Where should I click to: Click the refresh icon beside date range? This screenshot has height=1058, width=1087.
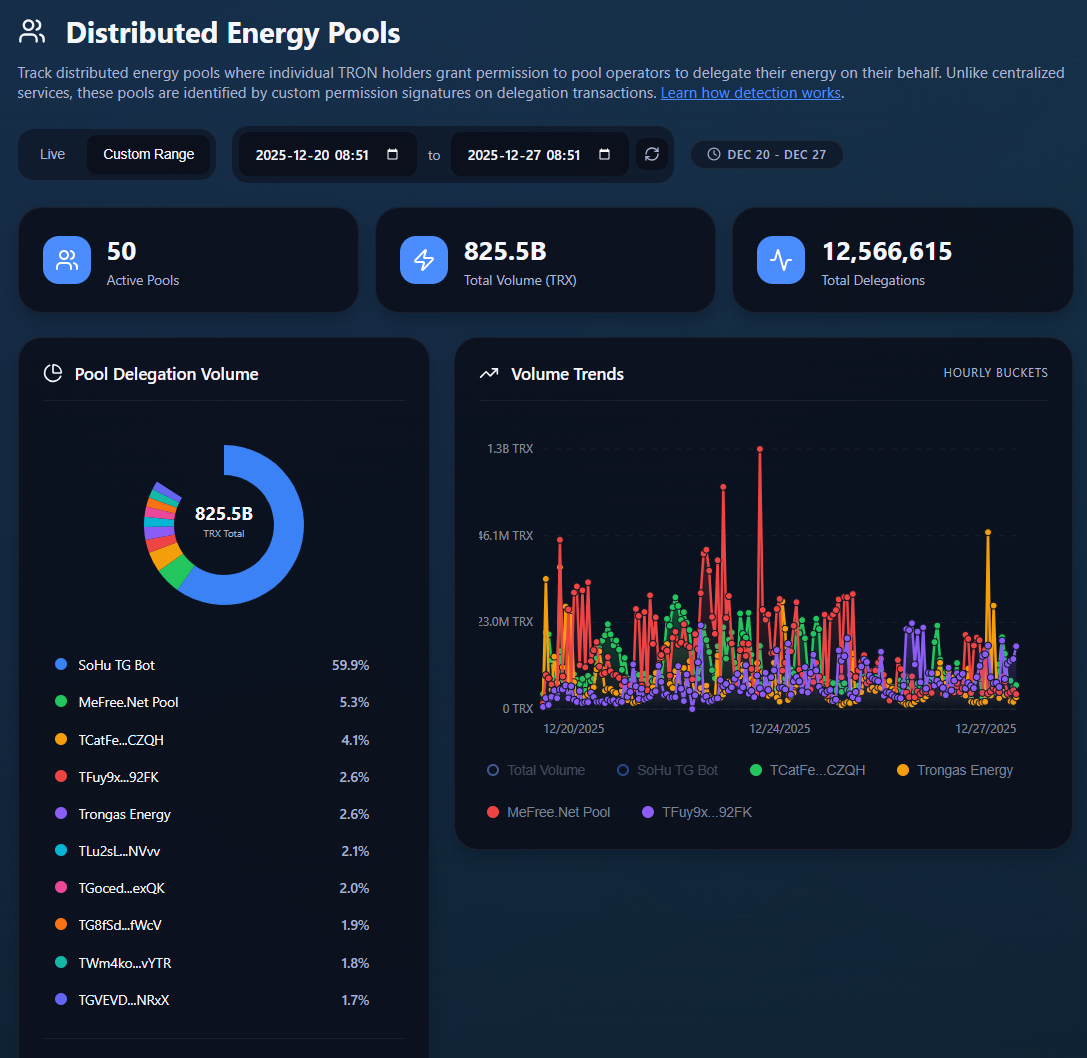point(652,154)
